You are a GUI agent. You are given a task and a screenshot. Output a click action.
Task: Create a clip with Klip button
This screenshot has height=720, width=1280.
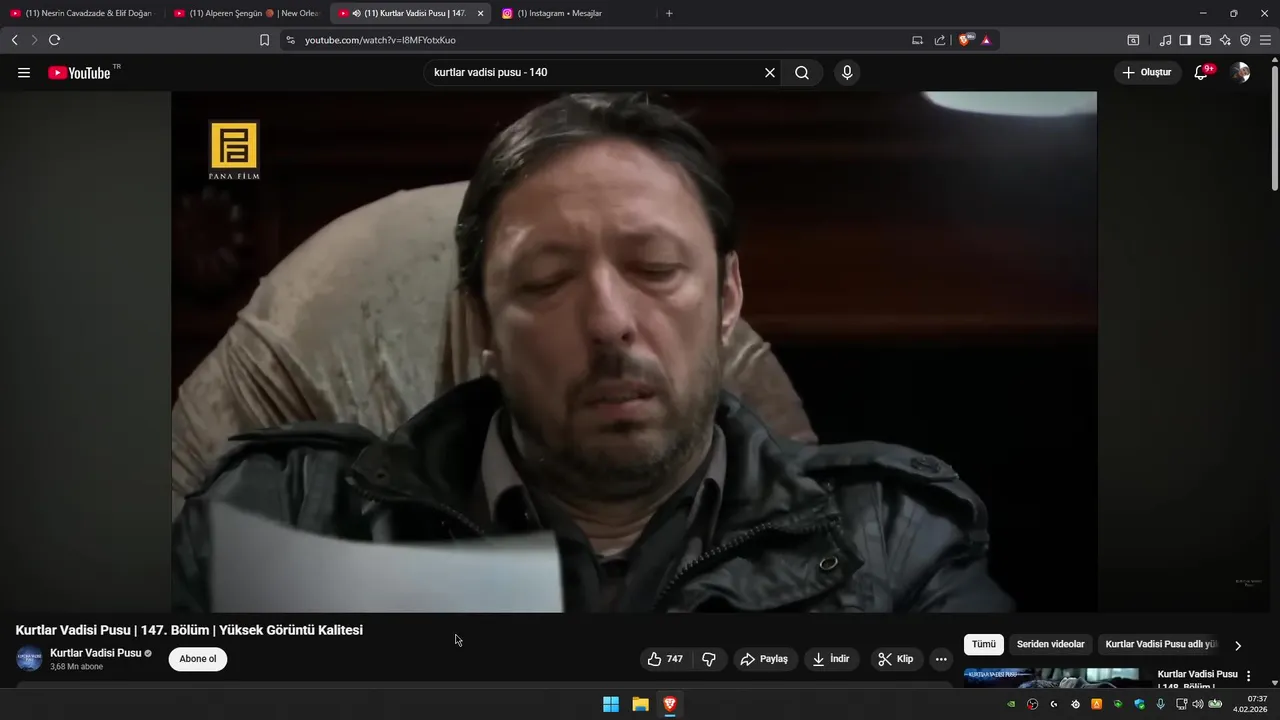[896, 659]
